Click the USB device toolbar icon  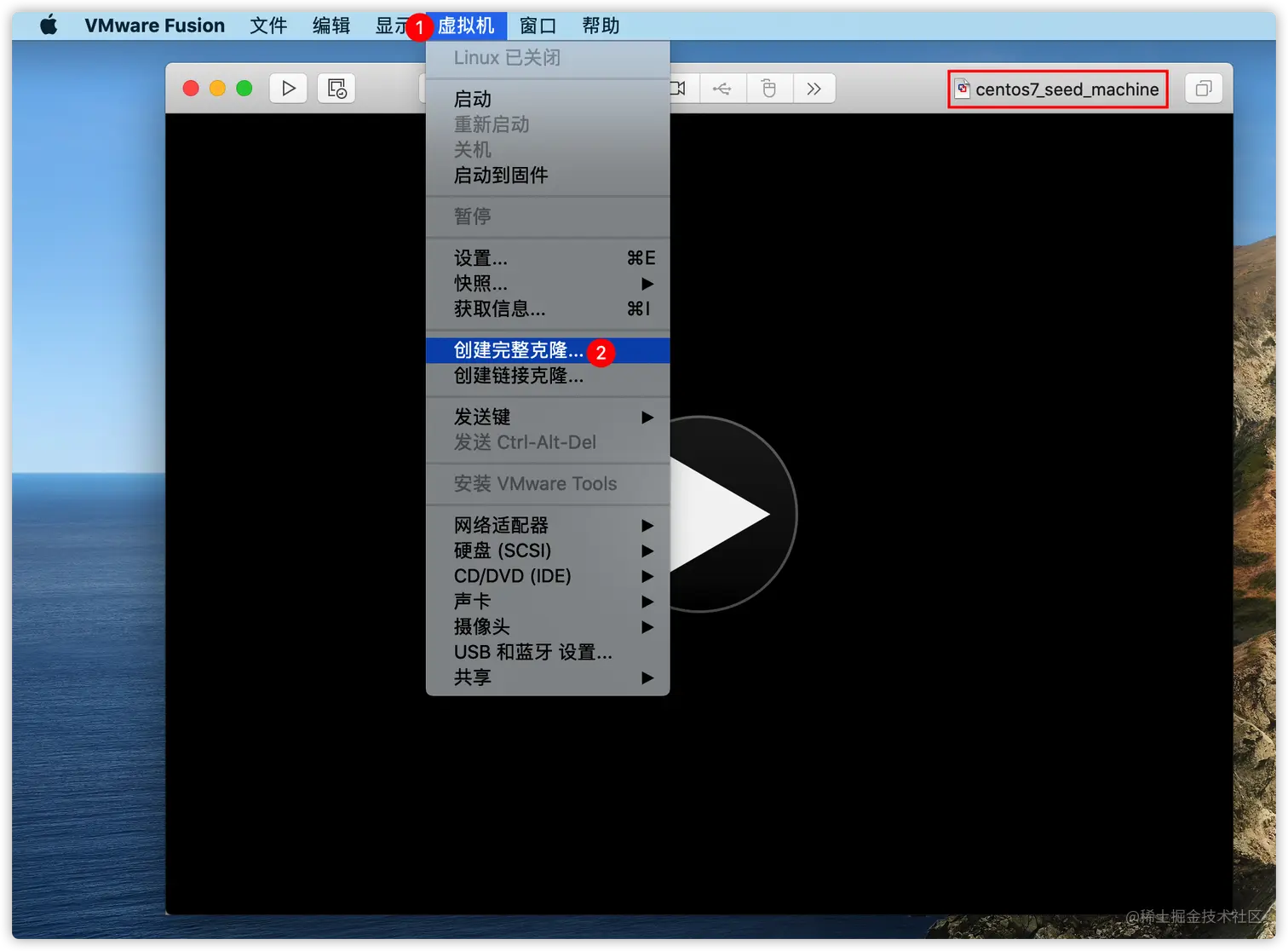tap(722, 89)
